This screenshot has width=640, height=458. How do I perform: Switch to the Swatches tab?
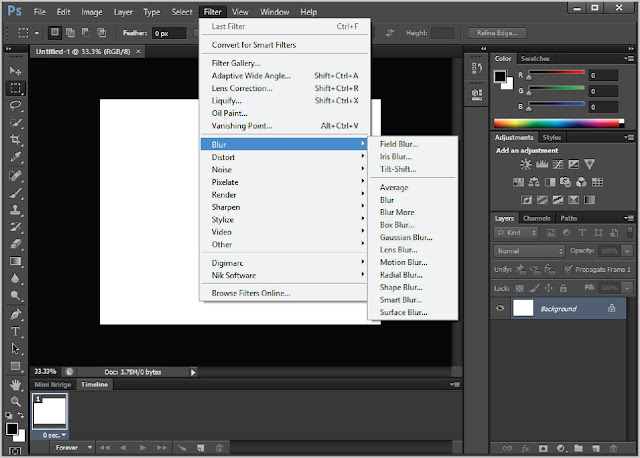(535, 58)
